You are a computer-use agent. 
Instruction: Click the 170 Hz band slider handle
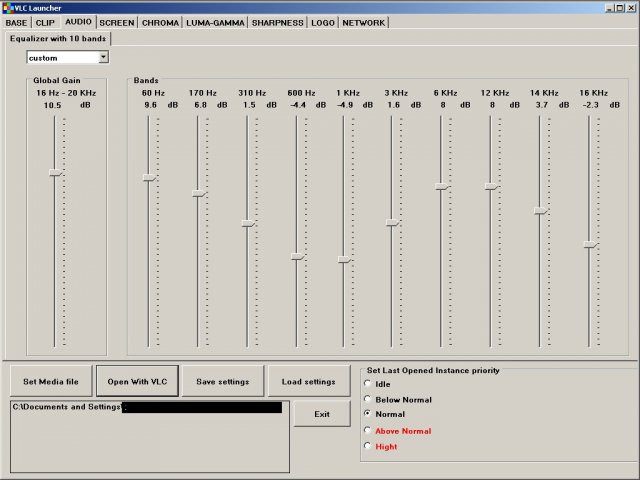[199, 193]
